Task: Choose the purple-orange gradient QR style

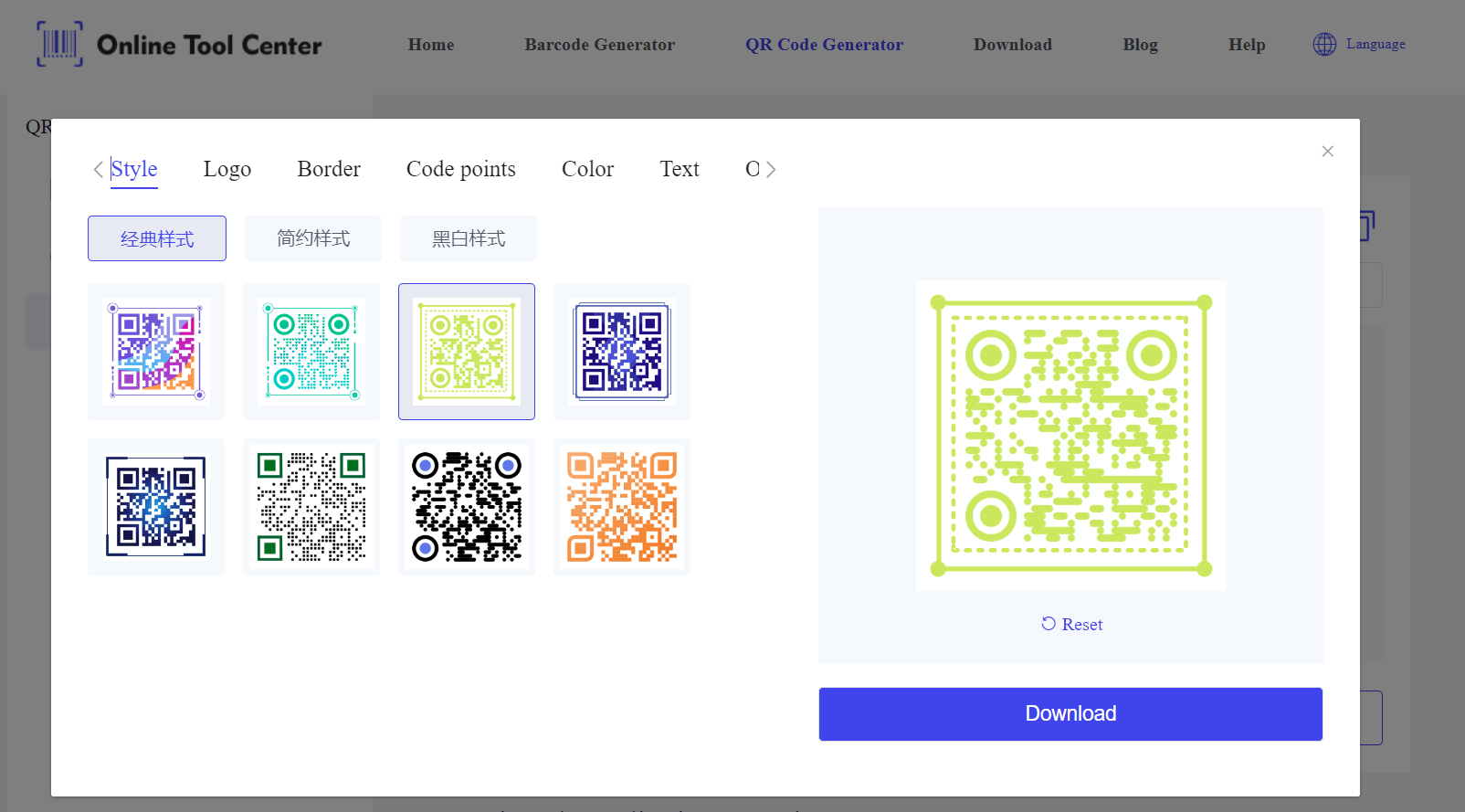Action: click(156, 352)
